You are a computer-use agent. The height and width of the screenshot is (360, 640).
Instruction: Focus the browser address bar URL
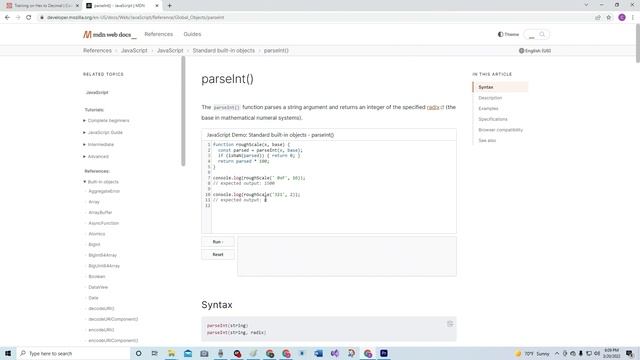coord(136,18)
